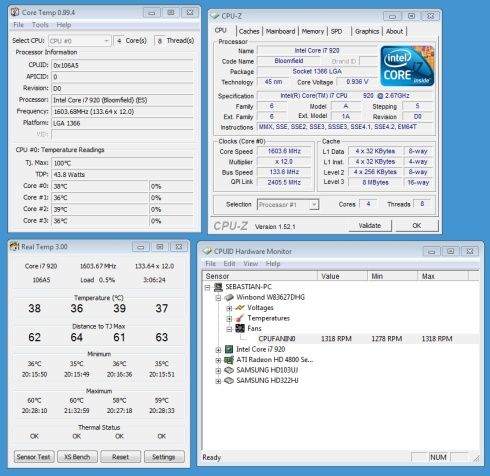Switch to the Caches tab in CPU-Z

point(249,31)
